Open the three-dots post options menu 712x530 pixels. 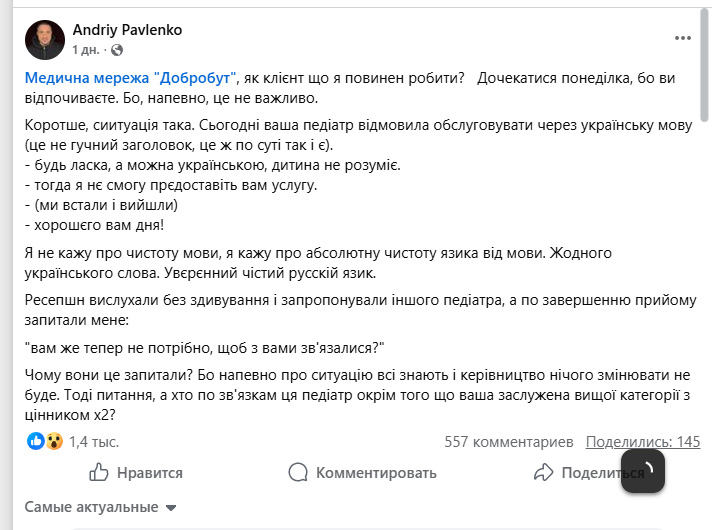click(x=683, y=38)
